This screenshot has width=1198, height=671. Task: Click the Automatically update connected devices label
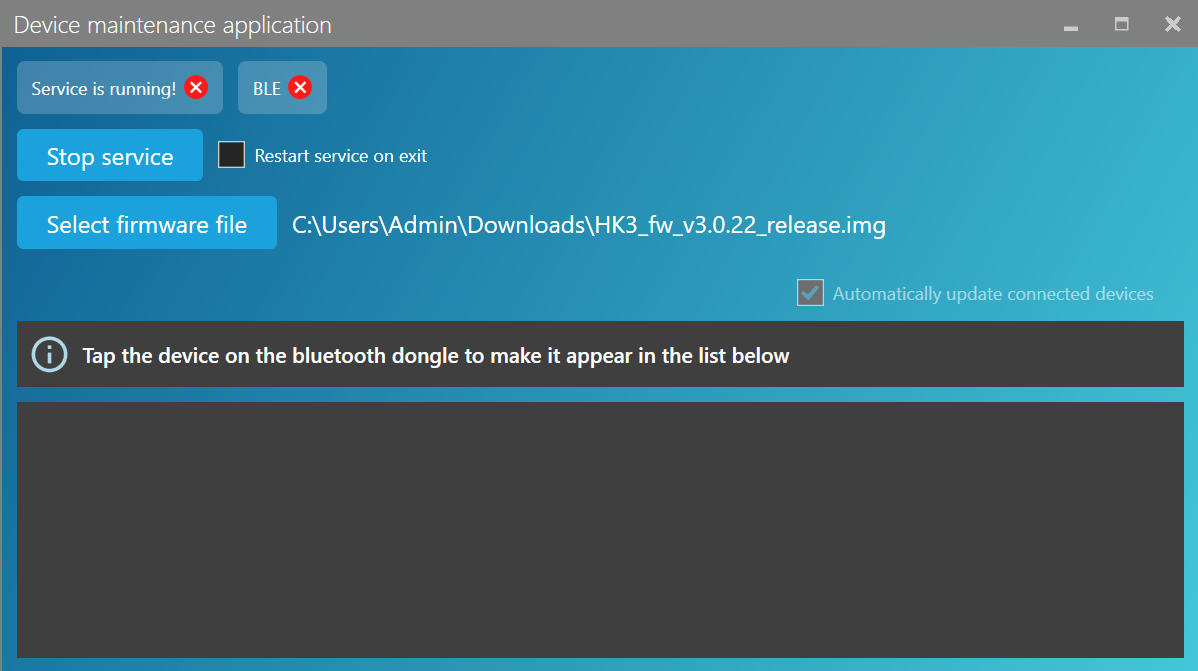point(992,294)
